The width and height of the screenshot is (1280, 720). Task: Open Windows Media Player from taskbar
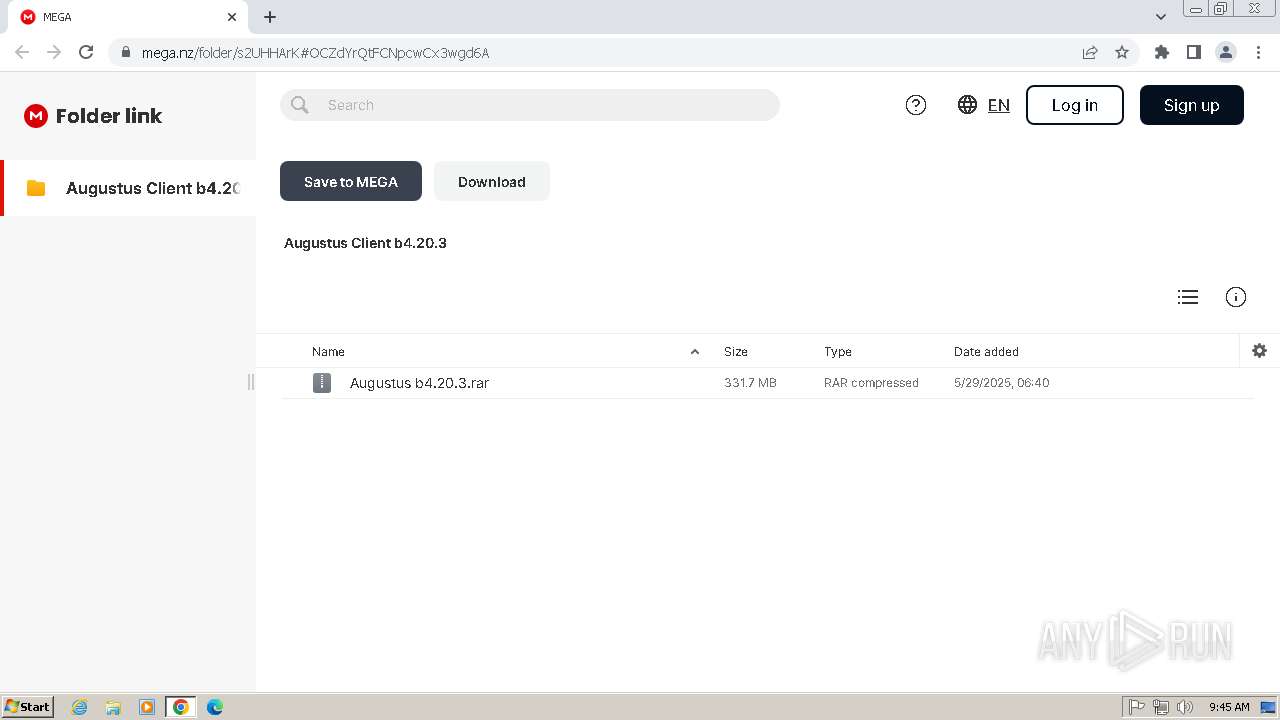[147, 707]
